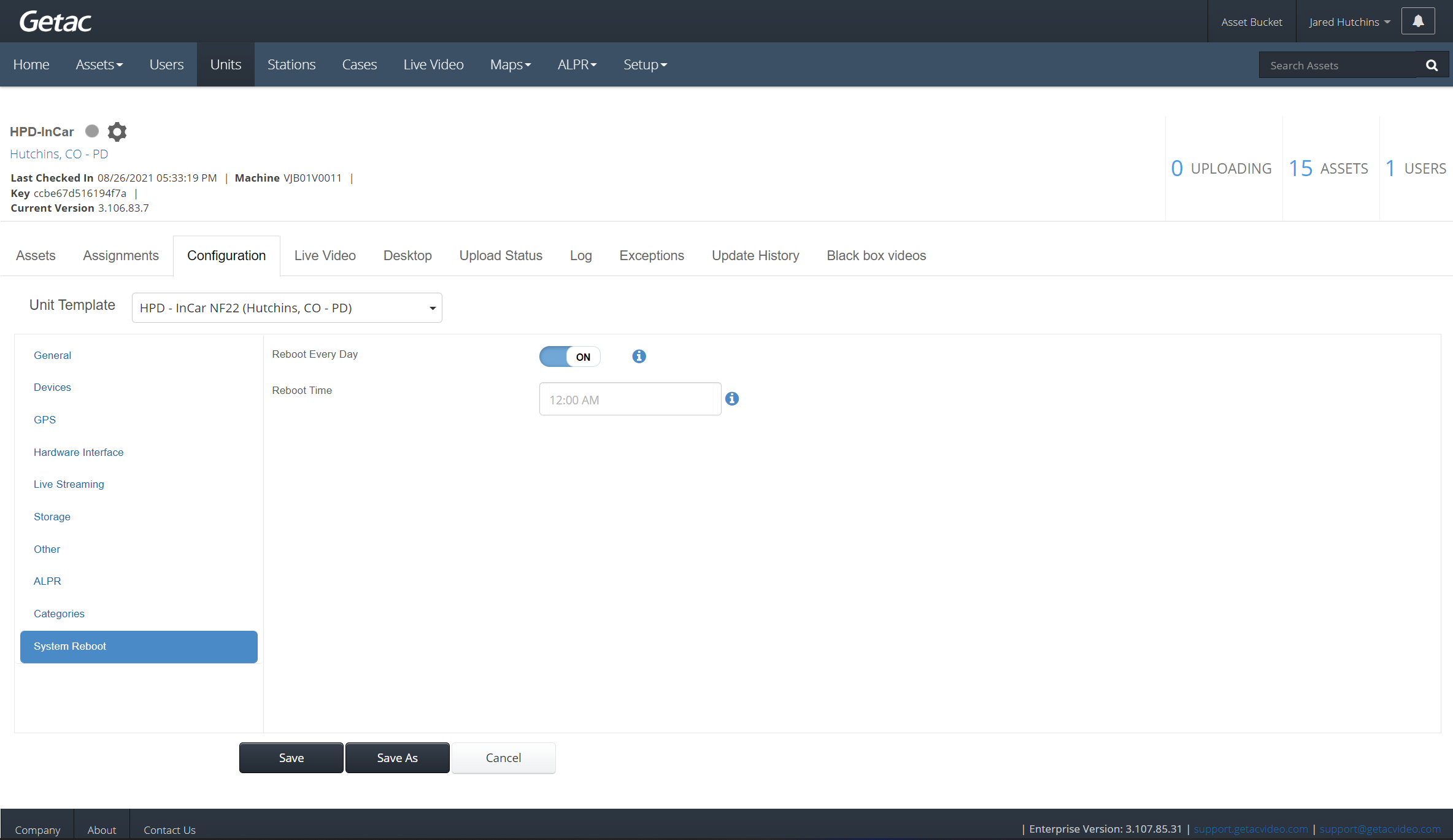This screenshot has height=840, width=1453.
Task: Open Company footer link
Action: 37,830
